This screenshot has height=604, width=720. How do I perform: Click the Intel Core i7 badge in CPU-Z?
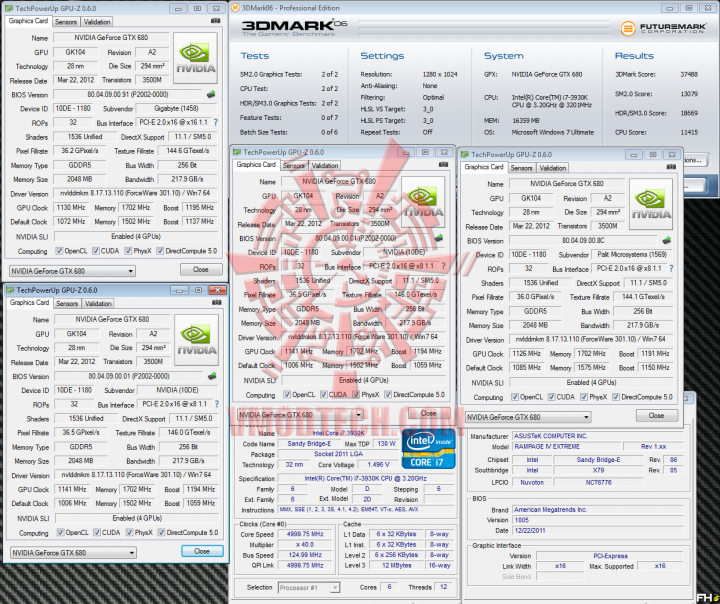click(x=428, y=449)
